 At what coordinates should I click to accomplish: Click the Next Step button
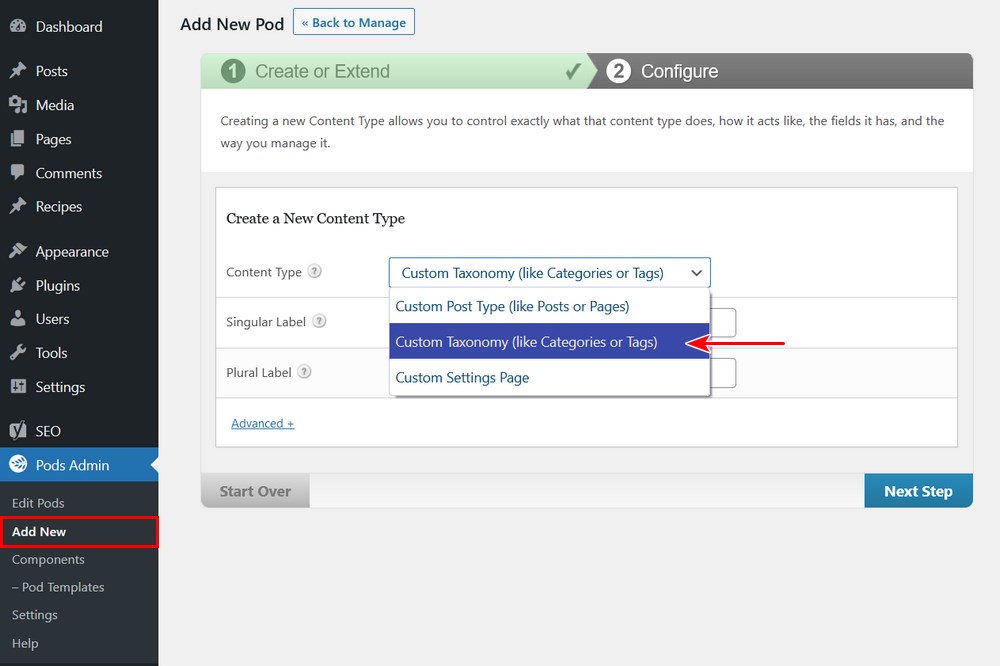[x=918, y=491]
